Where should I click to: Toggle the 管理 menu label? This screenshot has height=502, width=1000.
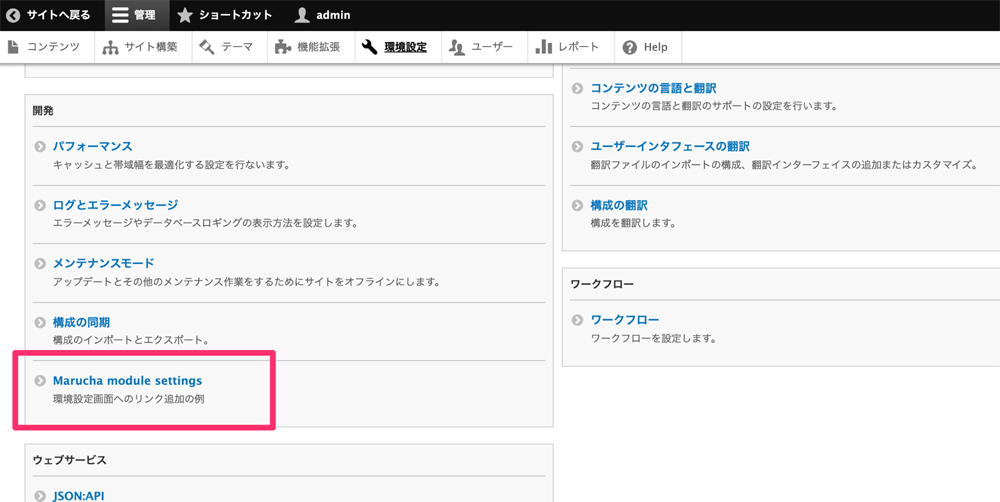click(144, 15)
